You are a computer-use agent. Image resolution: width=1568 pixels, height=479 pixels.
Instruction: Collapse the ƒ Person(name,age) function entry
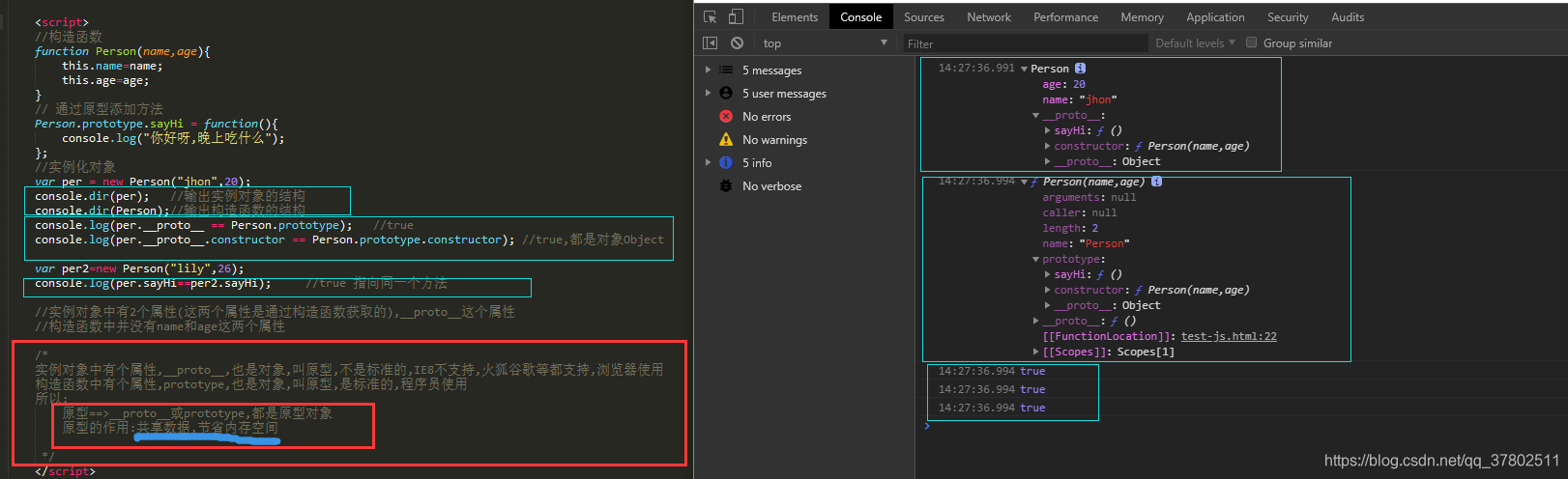[x=1024, y=182]
